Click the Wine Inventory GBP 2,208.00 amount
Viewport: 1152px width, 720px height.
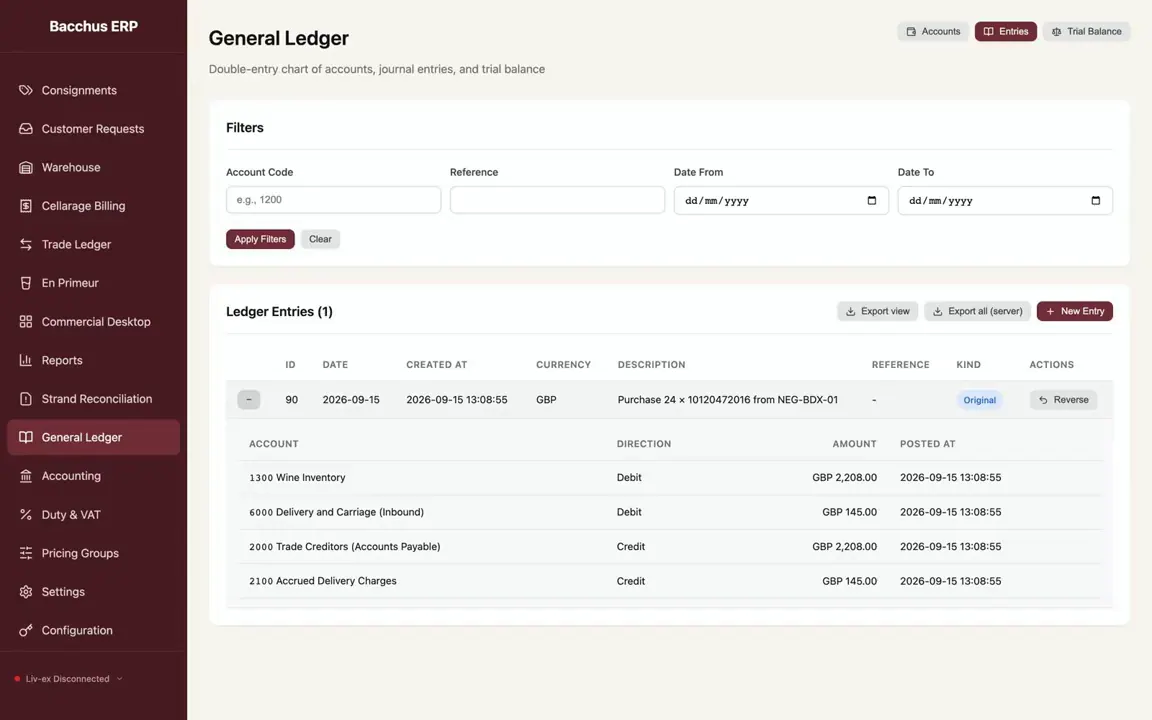(x=844, y=478)
